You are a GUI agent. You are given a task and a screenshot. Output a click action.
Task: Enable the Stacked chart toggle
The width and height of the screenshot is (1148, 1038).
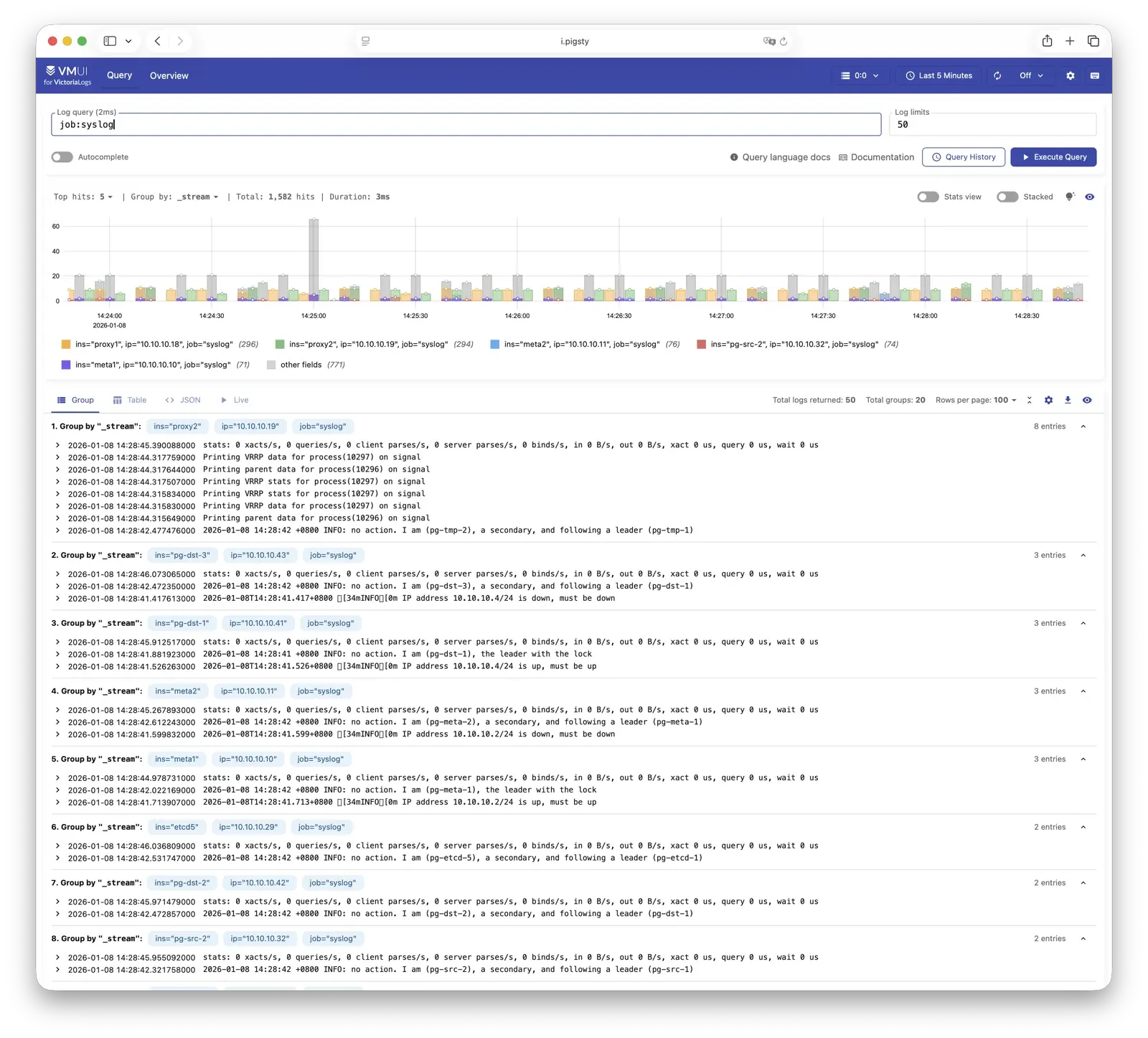click(x=1007, y=197)
